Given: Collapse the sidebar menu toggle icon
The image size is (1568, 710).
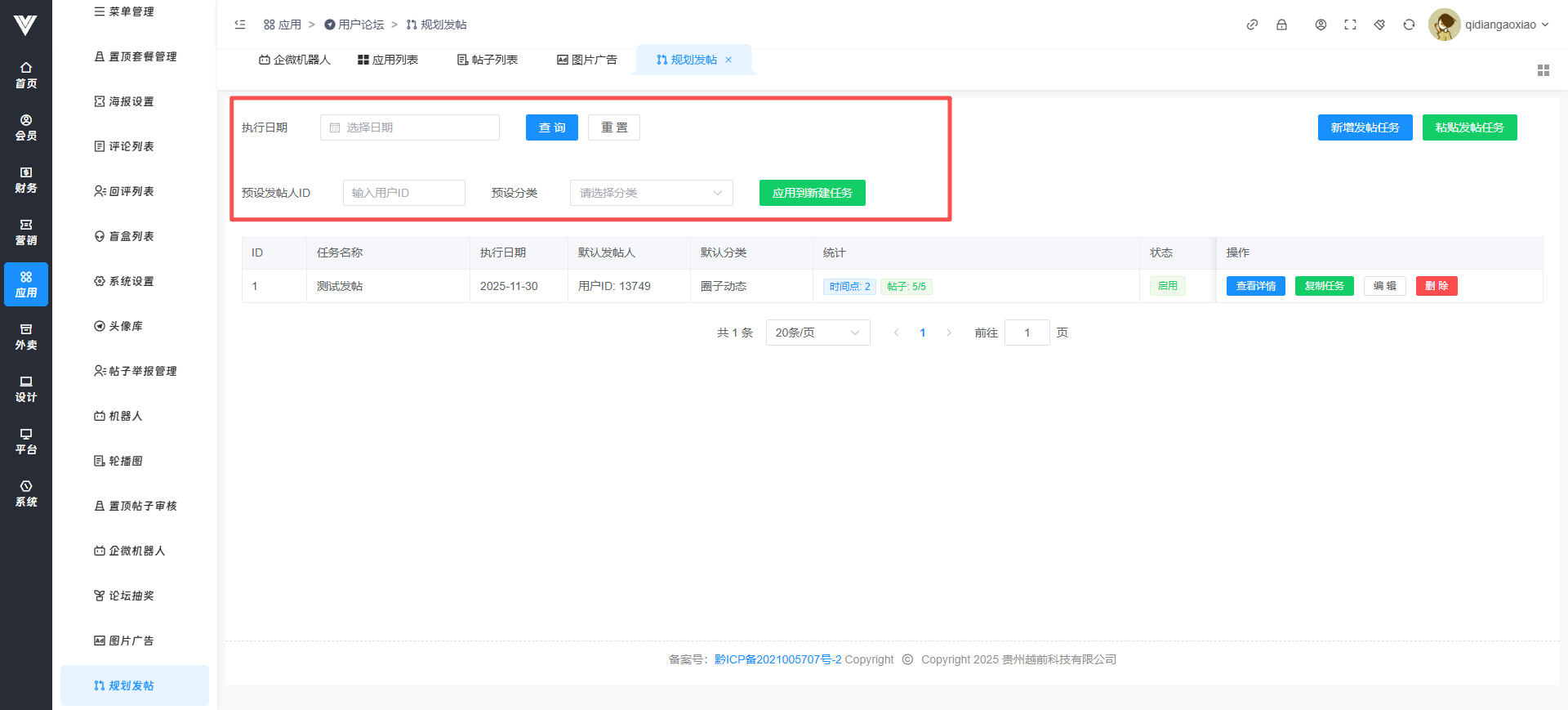Looking at the screenshot, I should tap(240, 25).
